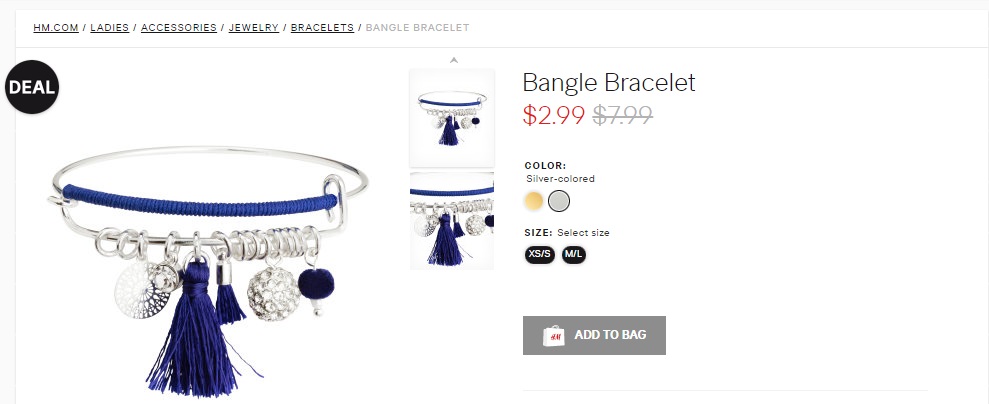View the close-up charms thumbnail
The image size is (989, 404).
(x=452, y=221)
